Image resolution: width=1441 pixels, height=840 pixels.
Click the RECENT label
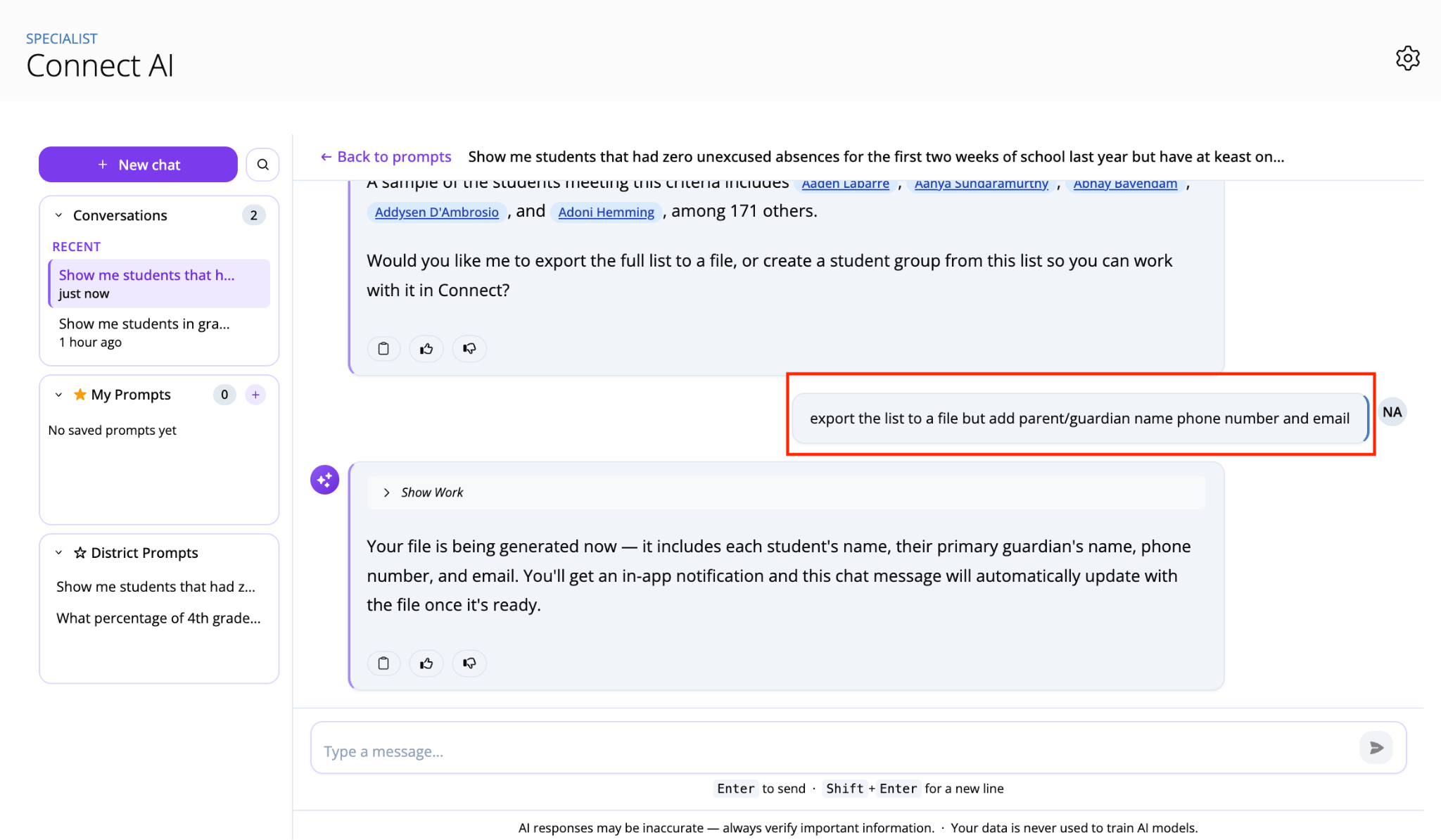pos(76,247)
